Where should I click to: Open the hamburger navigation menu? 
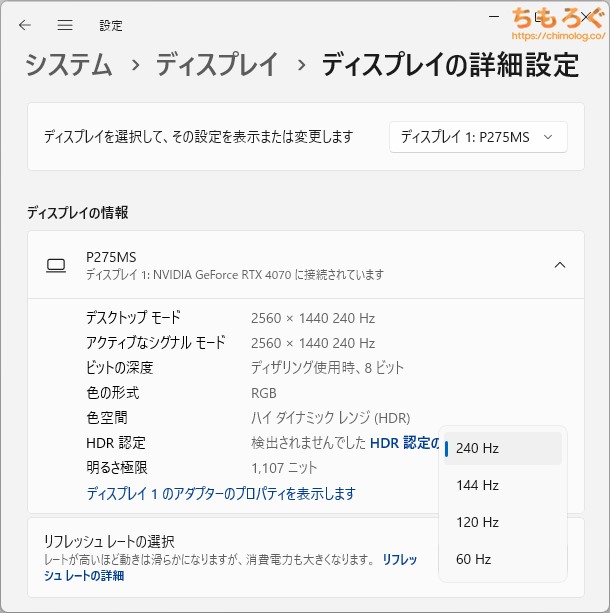click(x=65, y=25)
